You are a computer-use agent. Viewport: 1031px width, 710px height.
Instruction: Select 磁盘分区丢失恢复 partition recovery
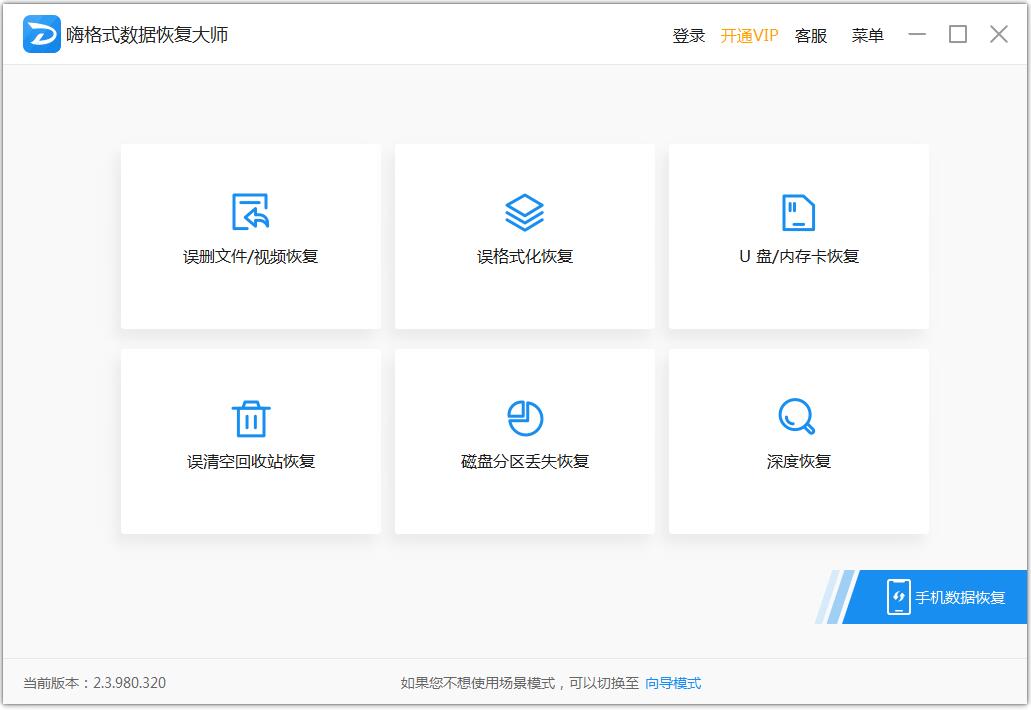coord(524,441)
